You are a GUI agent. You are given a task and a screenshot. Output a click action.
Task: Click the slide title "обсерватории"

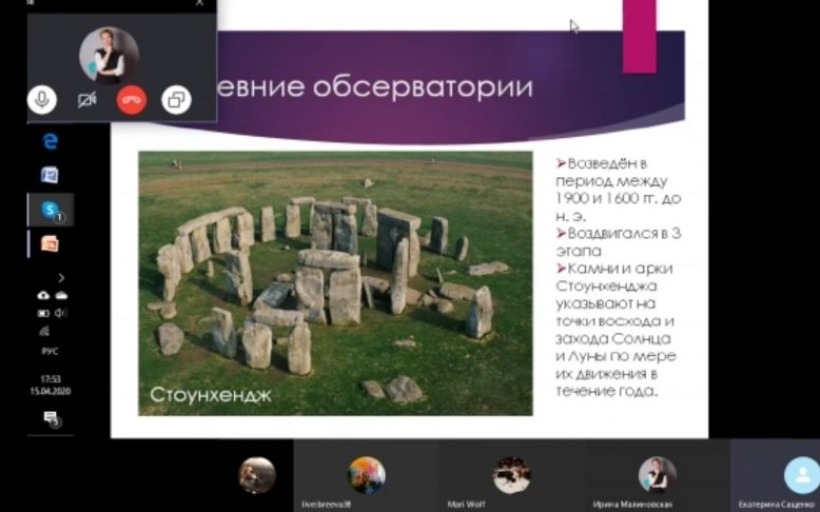423,87
